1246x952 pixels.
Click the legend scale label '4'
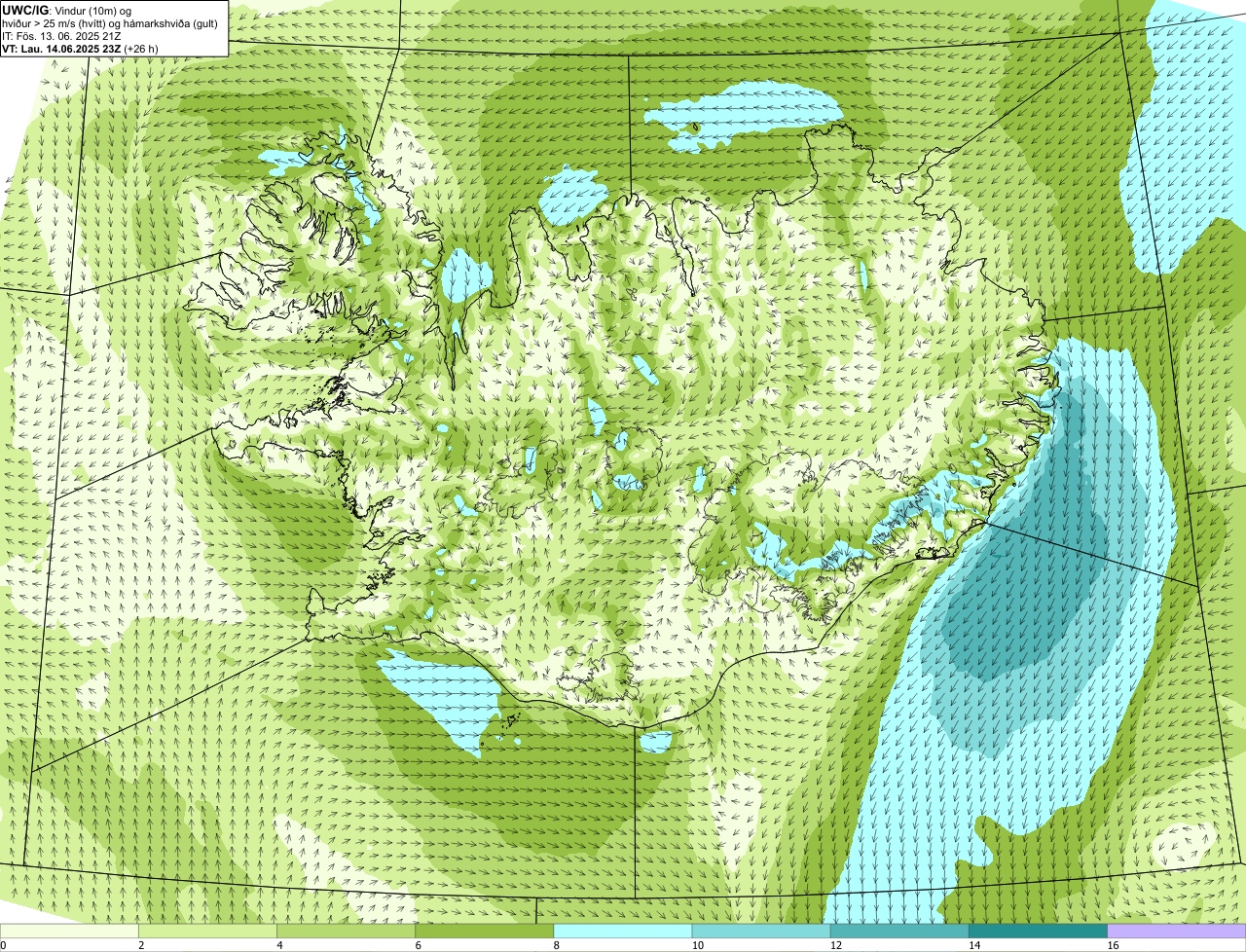[x=279, y=945]
